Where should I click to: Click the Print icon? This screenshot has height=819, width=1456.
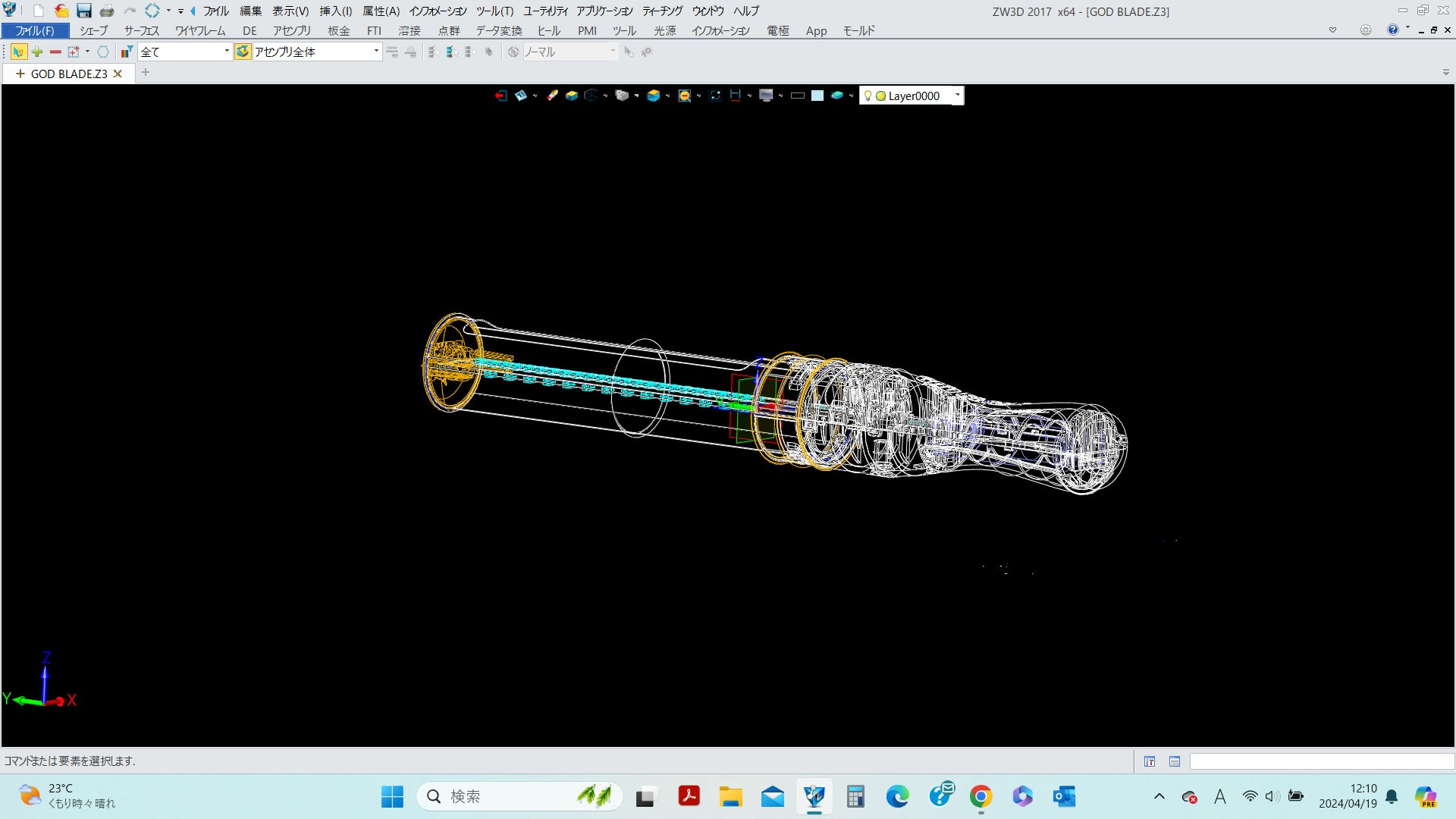tap(107, 11)
